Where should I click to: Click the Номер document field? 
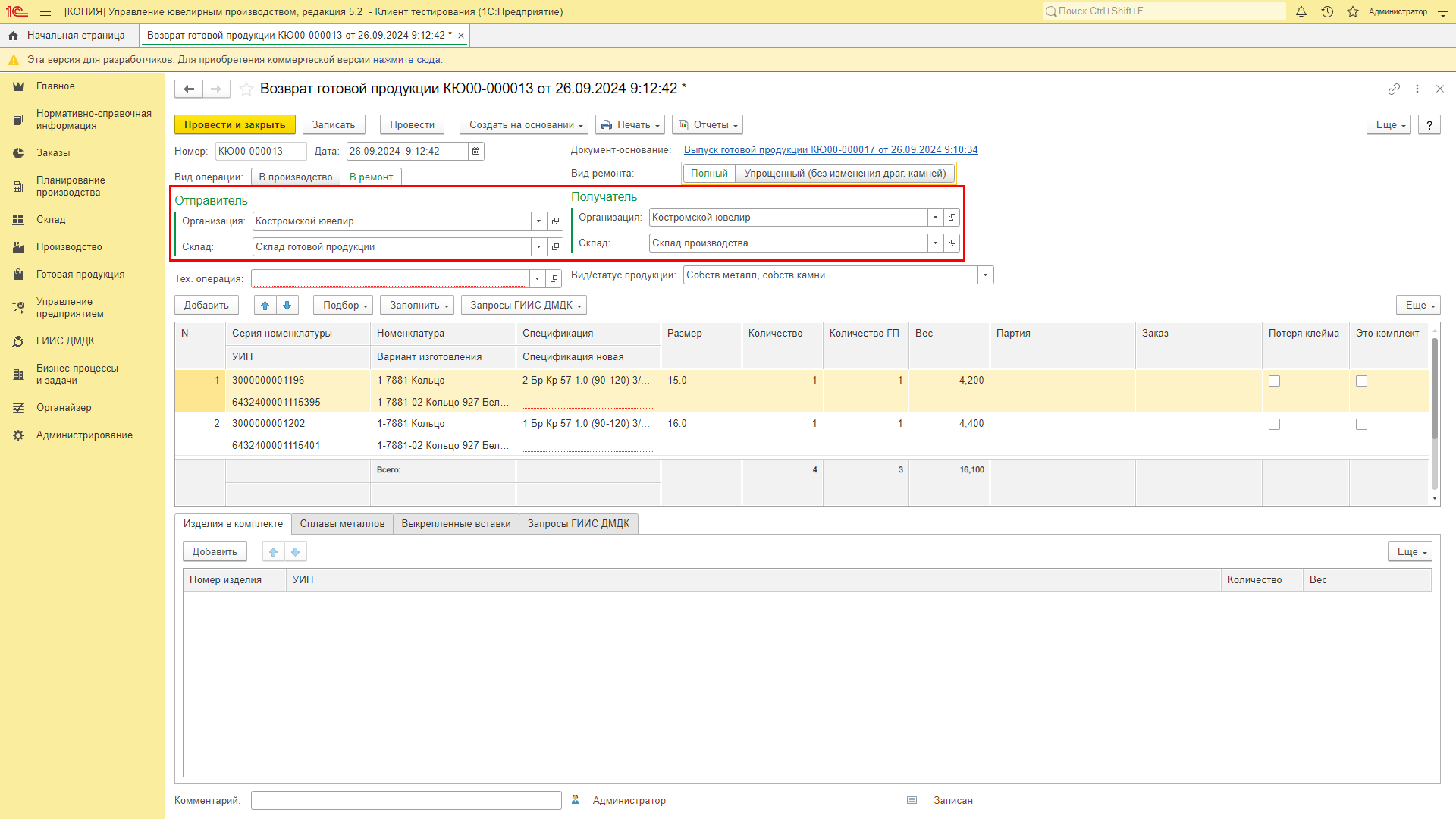[x=261, y=152]
